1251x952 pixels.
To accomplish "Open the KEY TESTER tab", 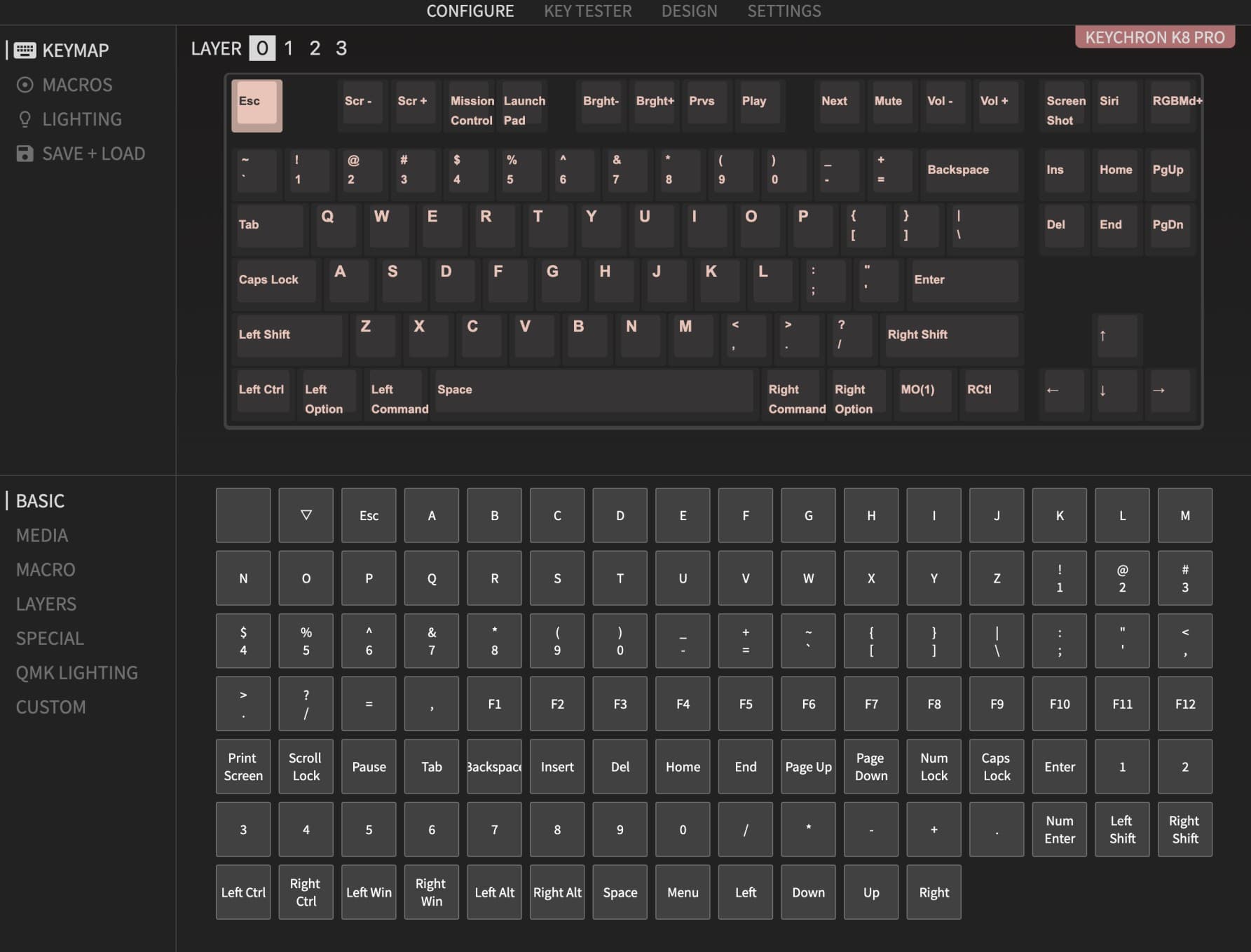I will [x=588, y=11].
